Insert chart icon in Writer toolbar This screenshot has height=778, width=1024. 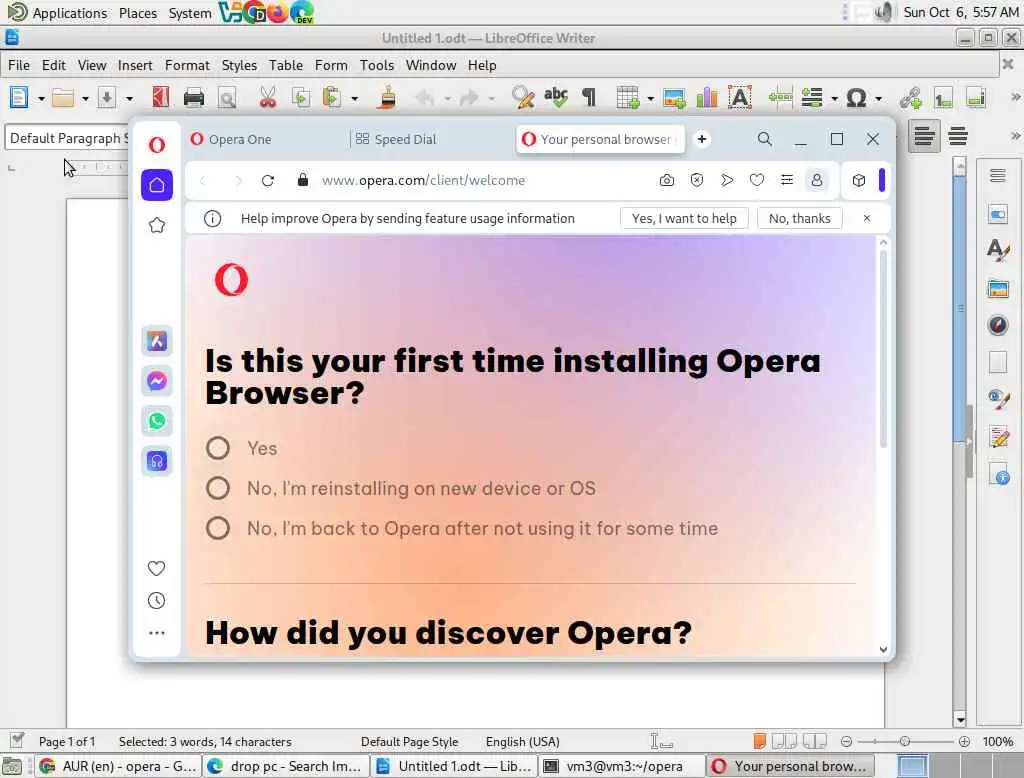pyautogui.click(x=707, y=98)
